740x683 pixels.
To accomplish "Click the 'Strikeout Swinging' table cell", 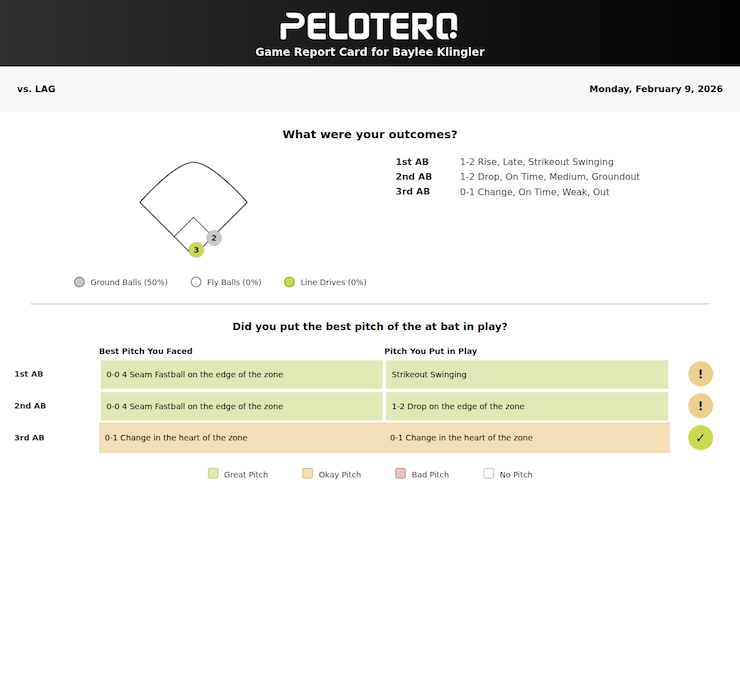I will [527, 374].
